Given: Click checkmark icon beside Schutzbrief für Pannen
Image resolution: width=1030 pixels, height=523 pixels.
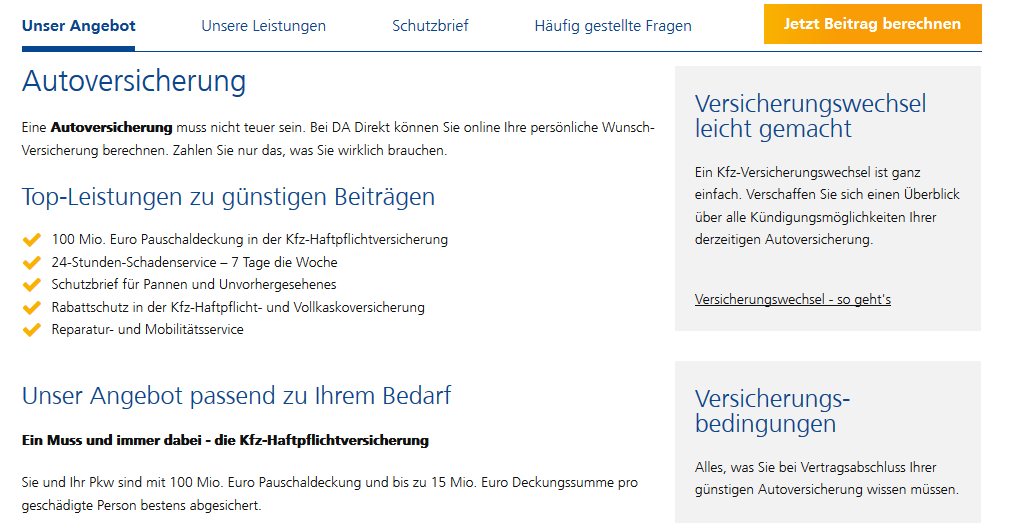Looking at the screenshot, I should [31, 285].
